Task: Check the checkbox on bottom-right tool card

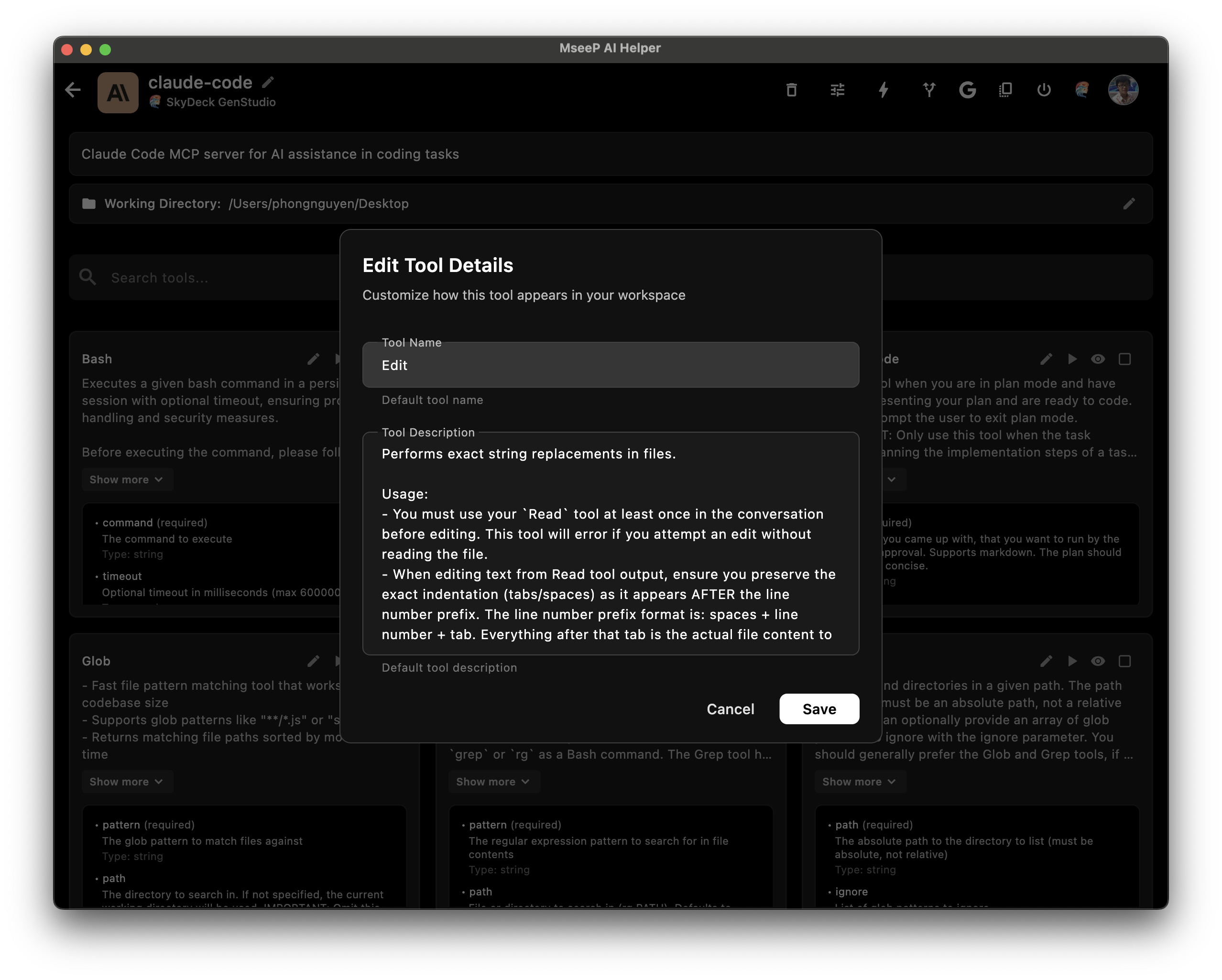Action: click(1124, 661)
